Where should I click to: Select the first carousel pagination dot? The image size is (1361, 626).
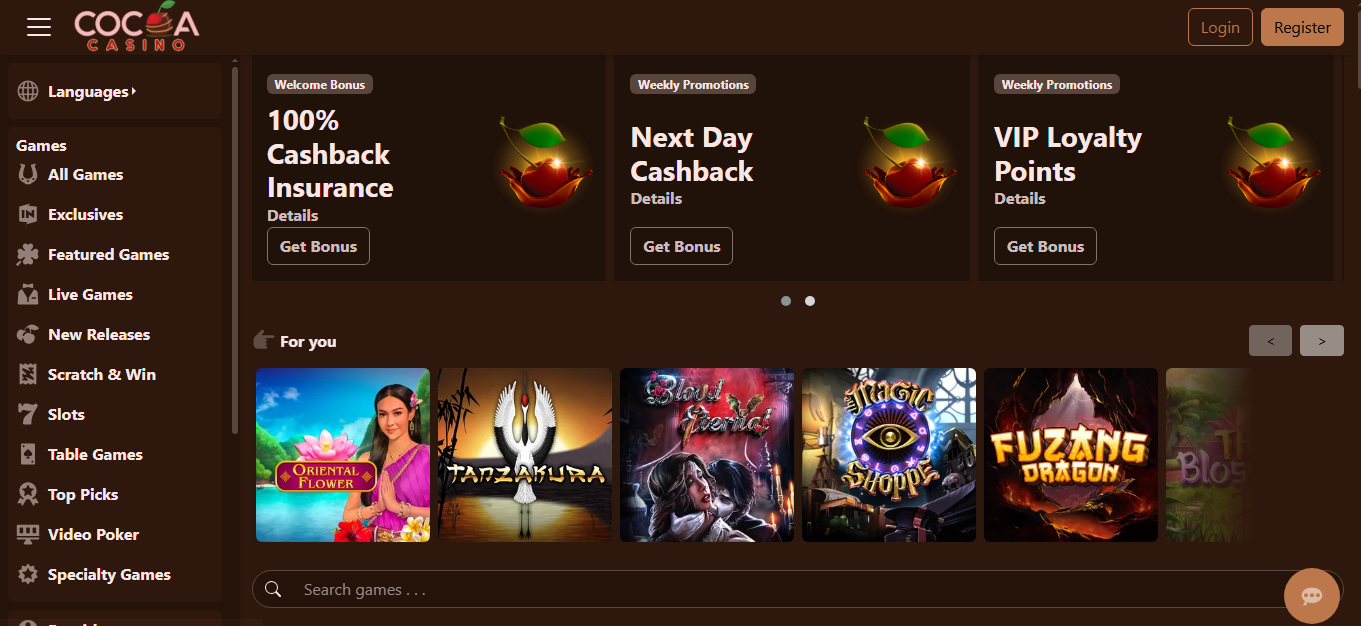(x=786, y=300)
